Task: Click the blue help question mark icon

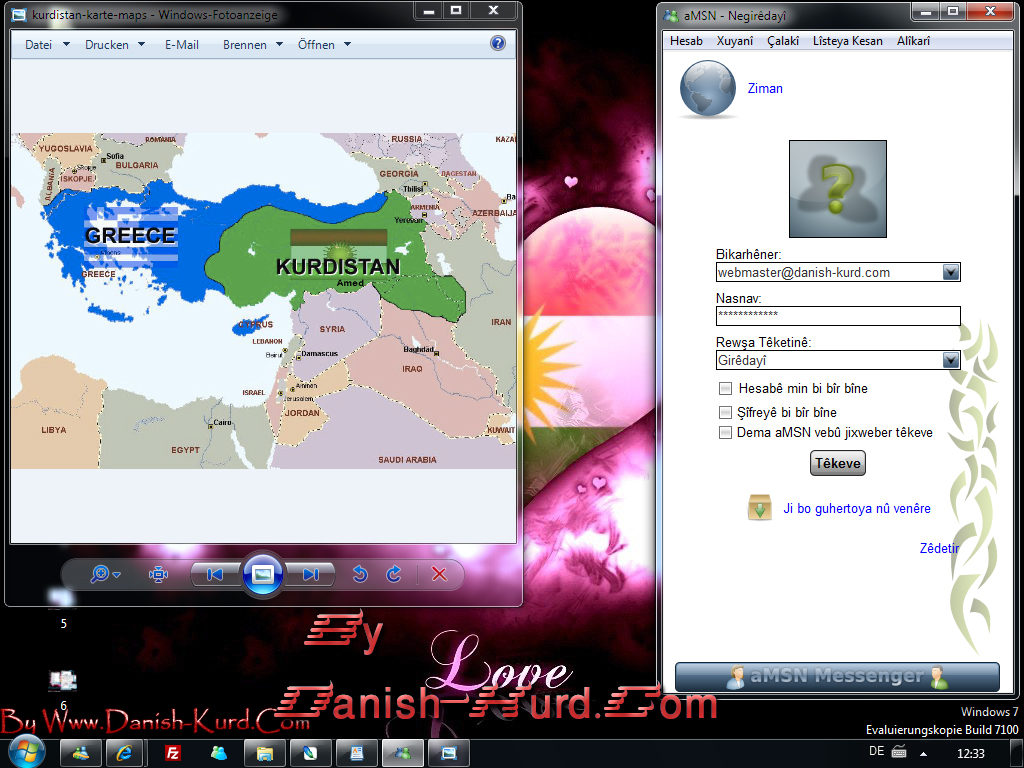Action: [x=498, y=43]
